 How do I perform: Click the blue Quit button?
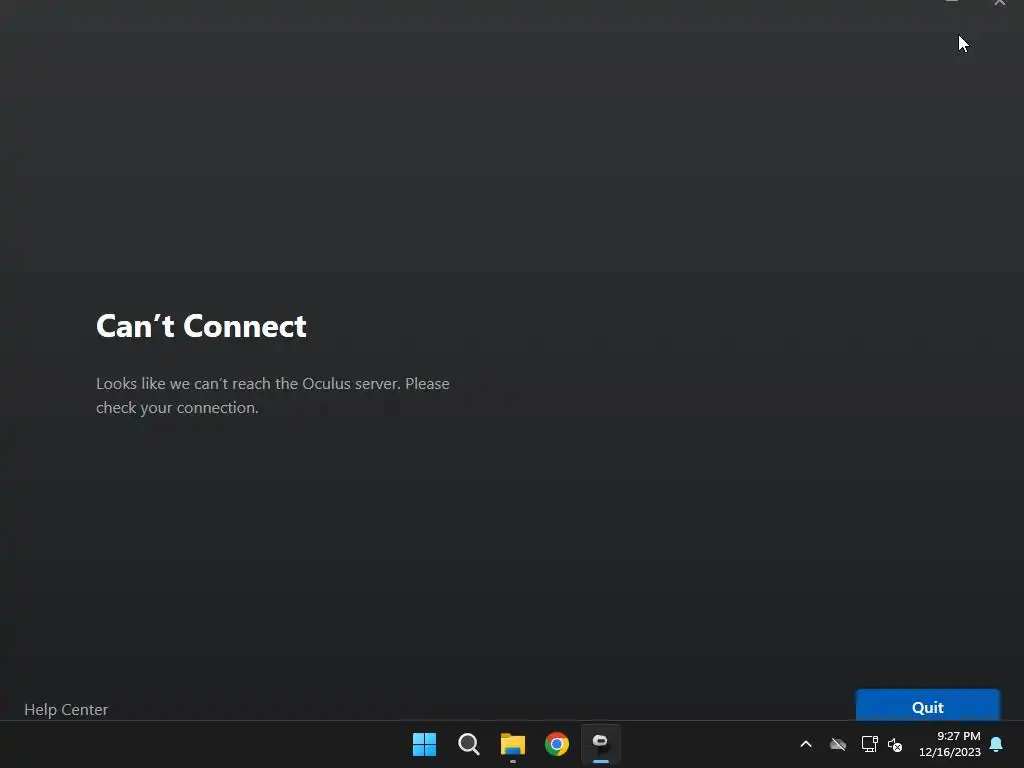(x=927, y=705)
